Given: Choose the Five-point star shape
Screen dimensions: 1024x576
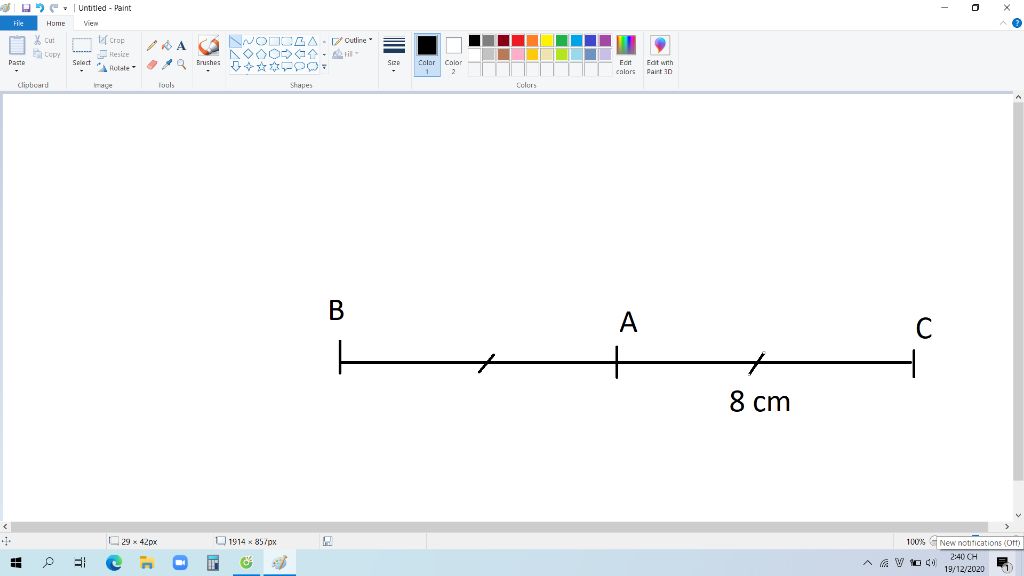Looking at the screenshot, I should tap(261, 68).
